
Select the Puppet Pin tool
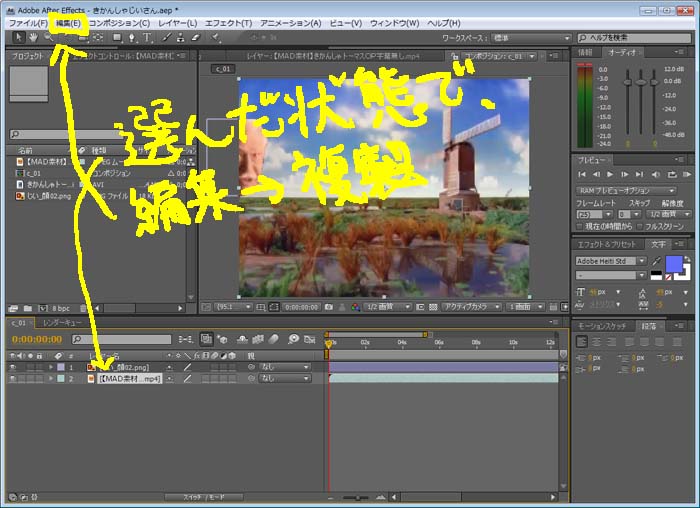215,37
